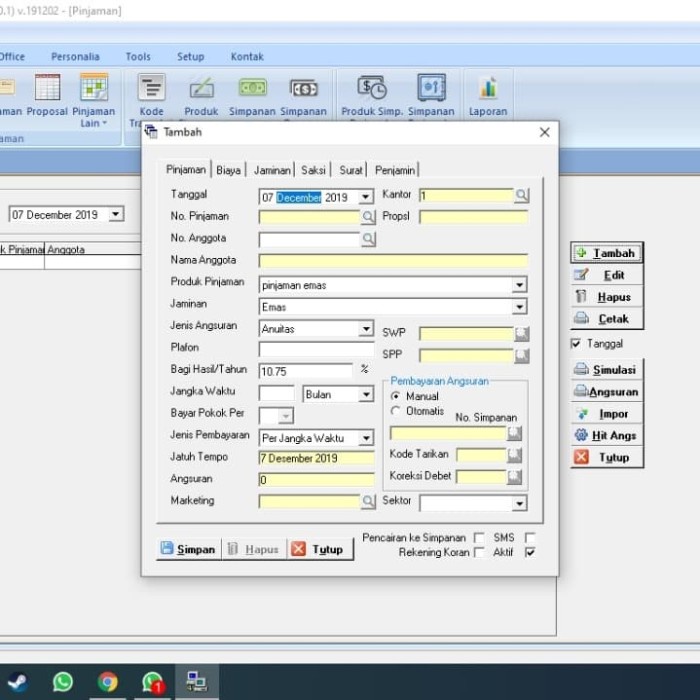Click the No. Simpanan lookup icon
The image size is (700, 700).
(514, 433)
